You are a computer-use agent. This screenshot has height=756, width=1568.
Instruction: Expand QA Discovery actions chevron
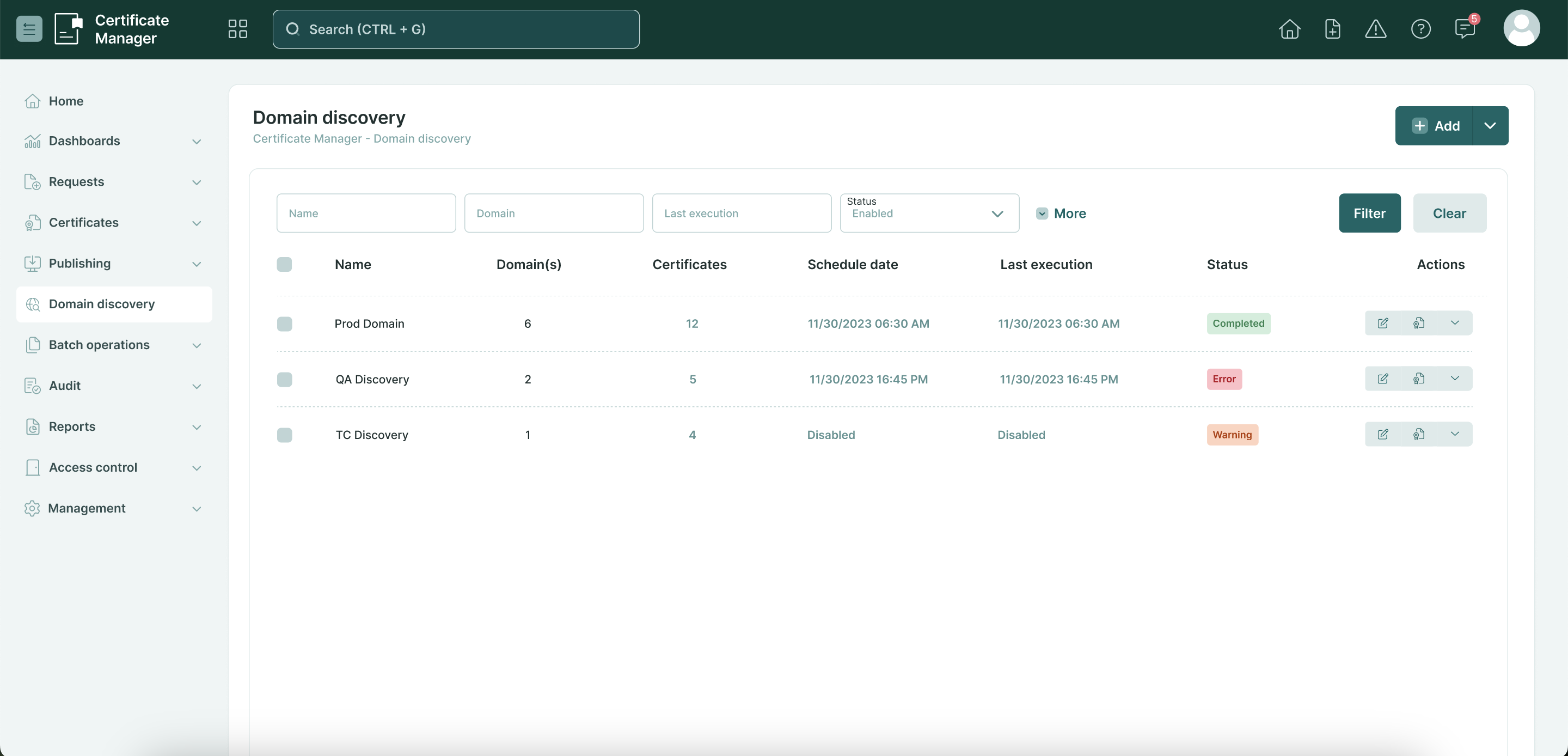pyautogui.click(x=1455, y=379)
